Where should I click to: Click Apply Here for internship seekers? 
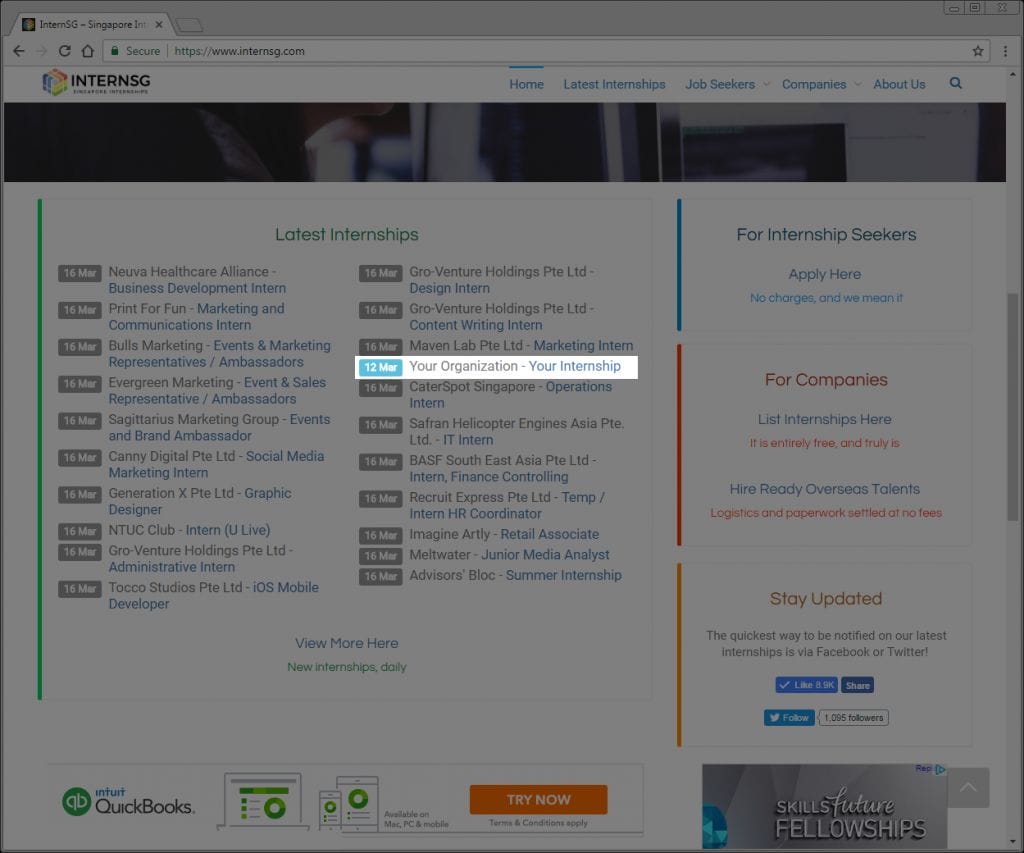[x=824, y=274]
